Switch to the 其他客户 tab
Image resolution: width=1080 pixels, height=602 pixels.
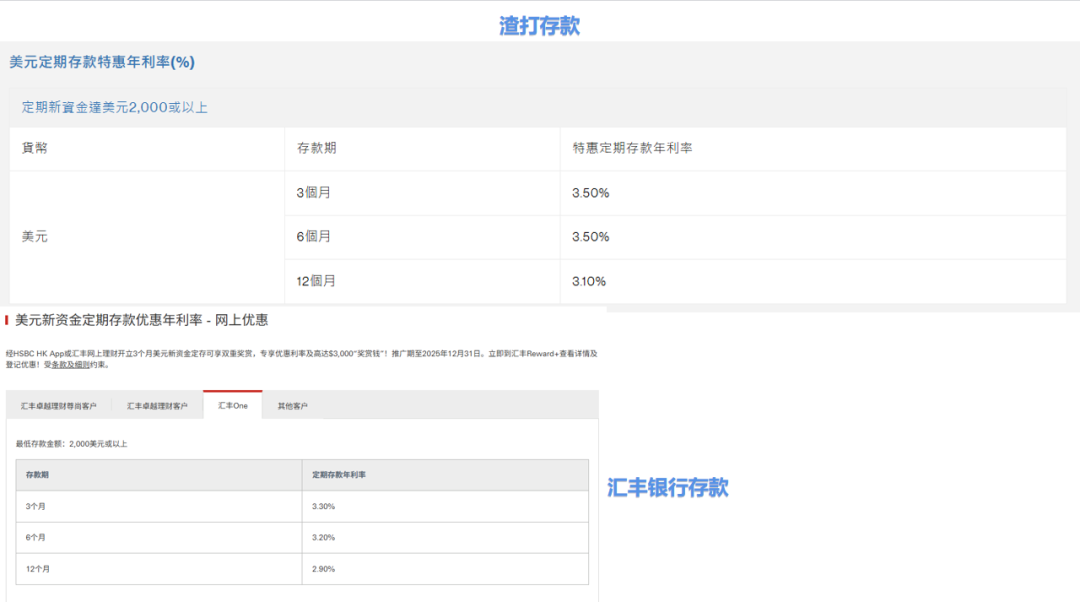(292, 406)
